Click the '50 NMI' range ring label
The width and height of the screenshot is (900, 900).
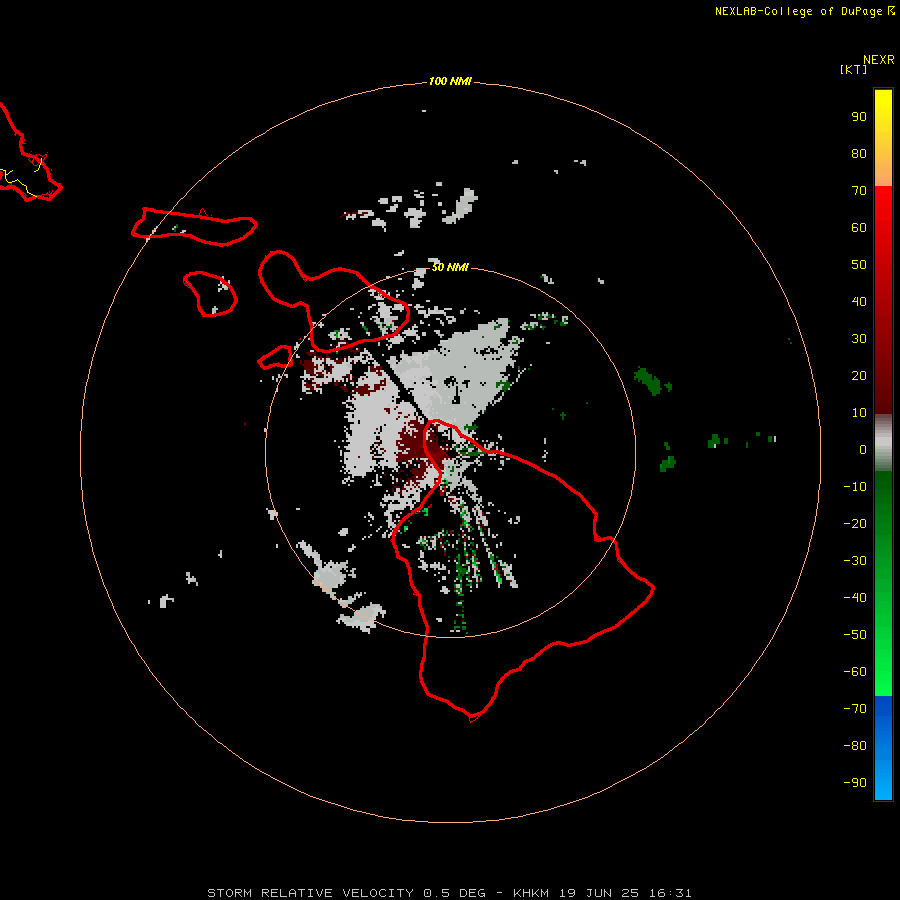(450, 267)
